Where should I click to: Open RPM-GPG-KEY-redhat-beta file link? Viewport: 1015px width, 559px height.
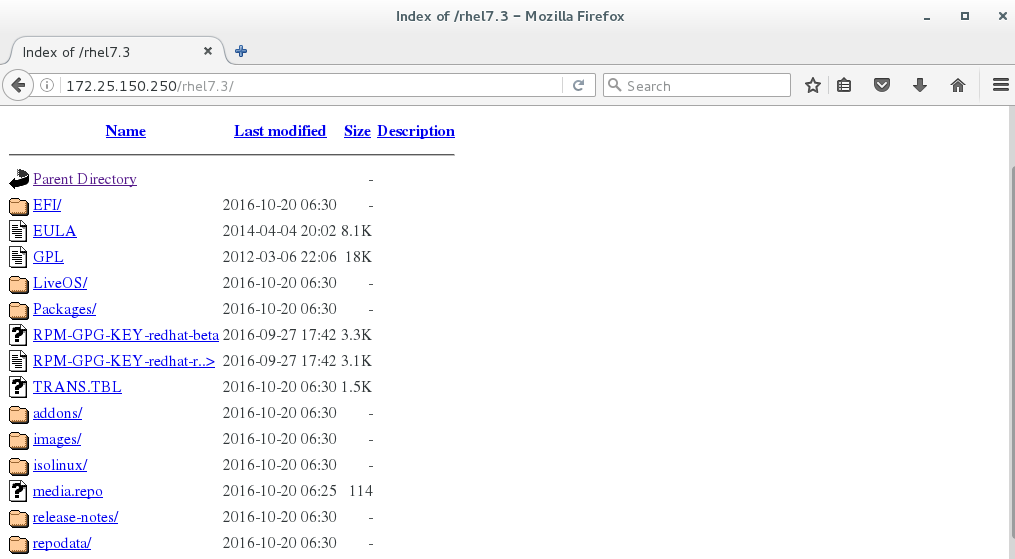coord(126,335)
